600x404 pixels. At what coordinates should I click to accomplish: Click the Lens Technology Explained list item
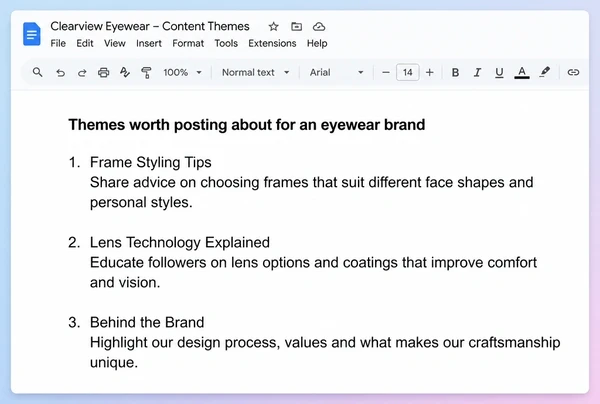(x=180, y=243)
